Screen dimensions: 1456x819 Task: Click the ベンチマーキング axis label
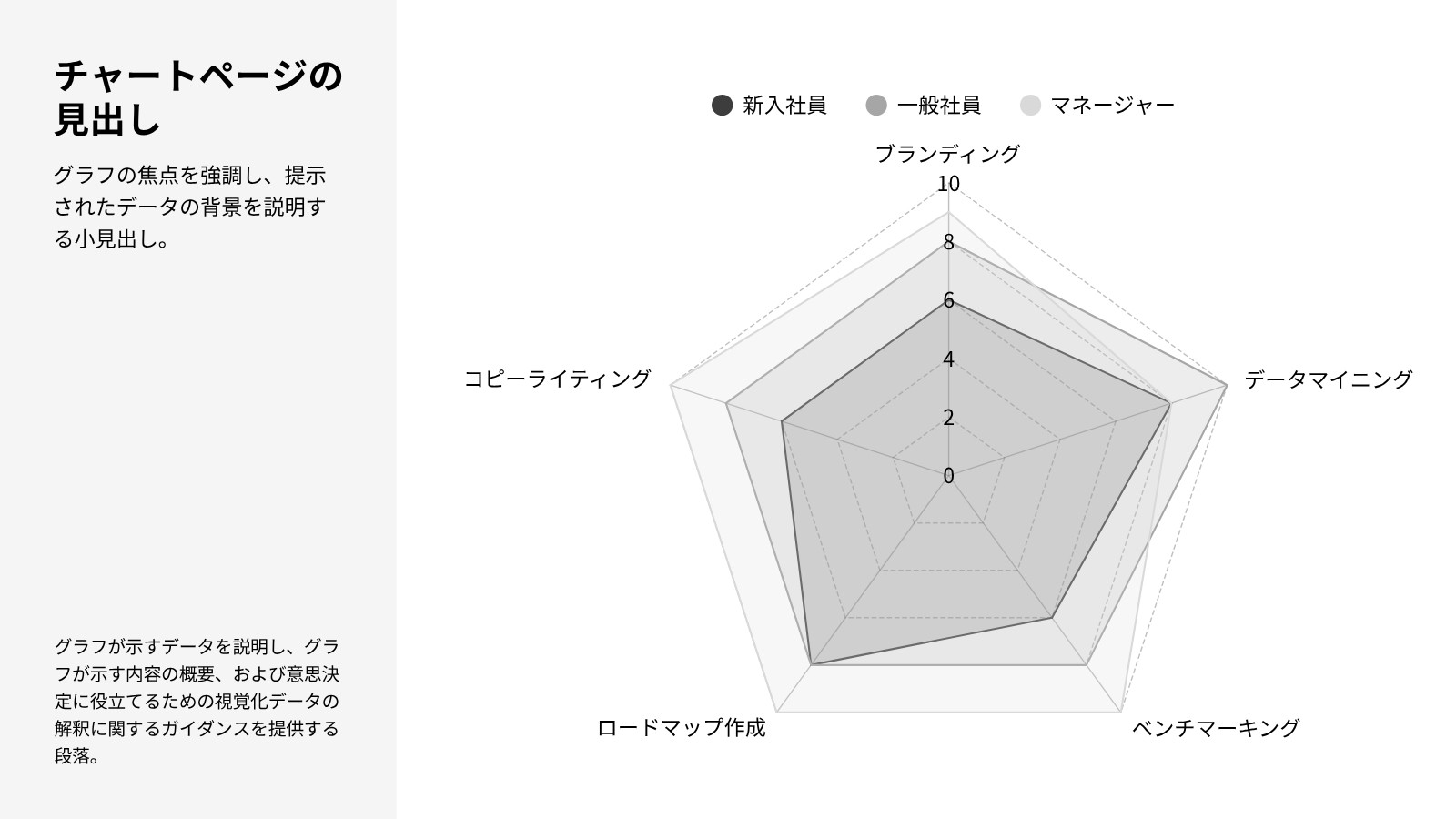coord(1216,728)
